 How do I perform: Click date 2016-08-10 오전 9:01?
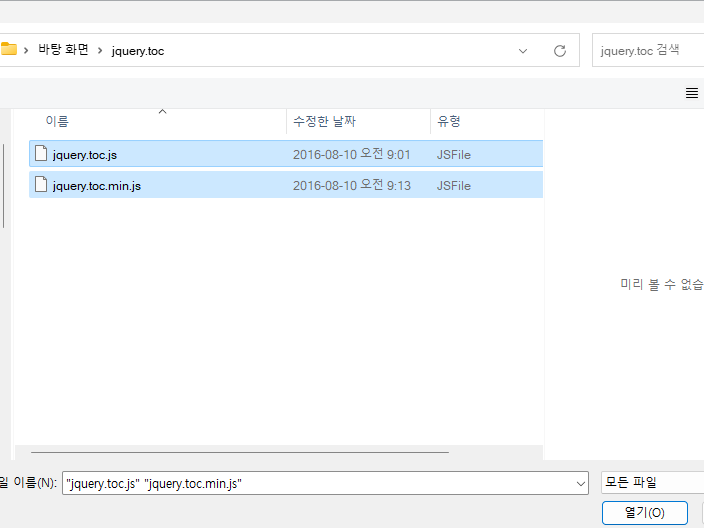(352, 154)
